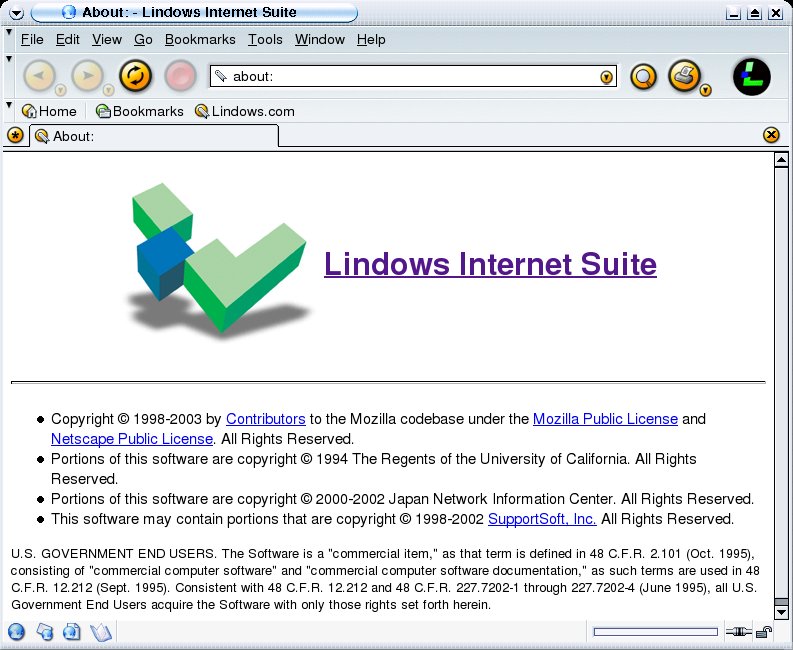Open the Lindows.com bookmark

[x=245, y=111]
